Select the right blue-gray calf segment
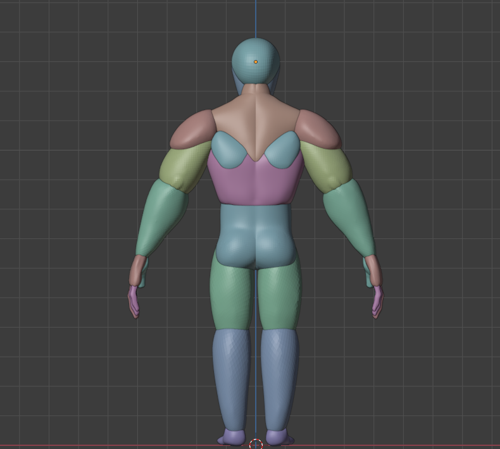This screenshot has height=449, width=500. tap(279, 380)
